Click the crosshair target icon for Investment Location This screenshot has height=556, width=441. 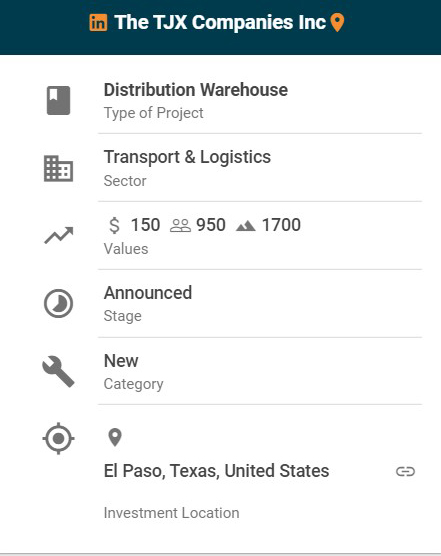pos(58,439)
